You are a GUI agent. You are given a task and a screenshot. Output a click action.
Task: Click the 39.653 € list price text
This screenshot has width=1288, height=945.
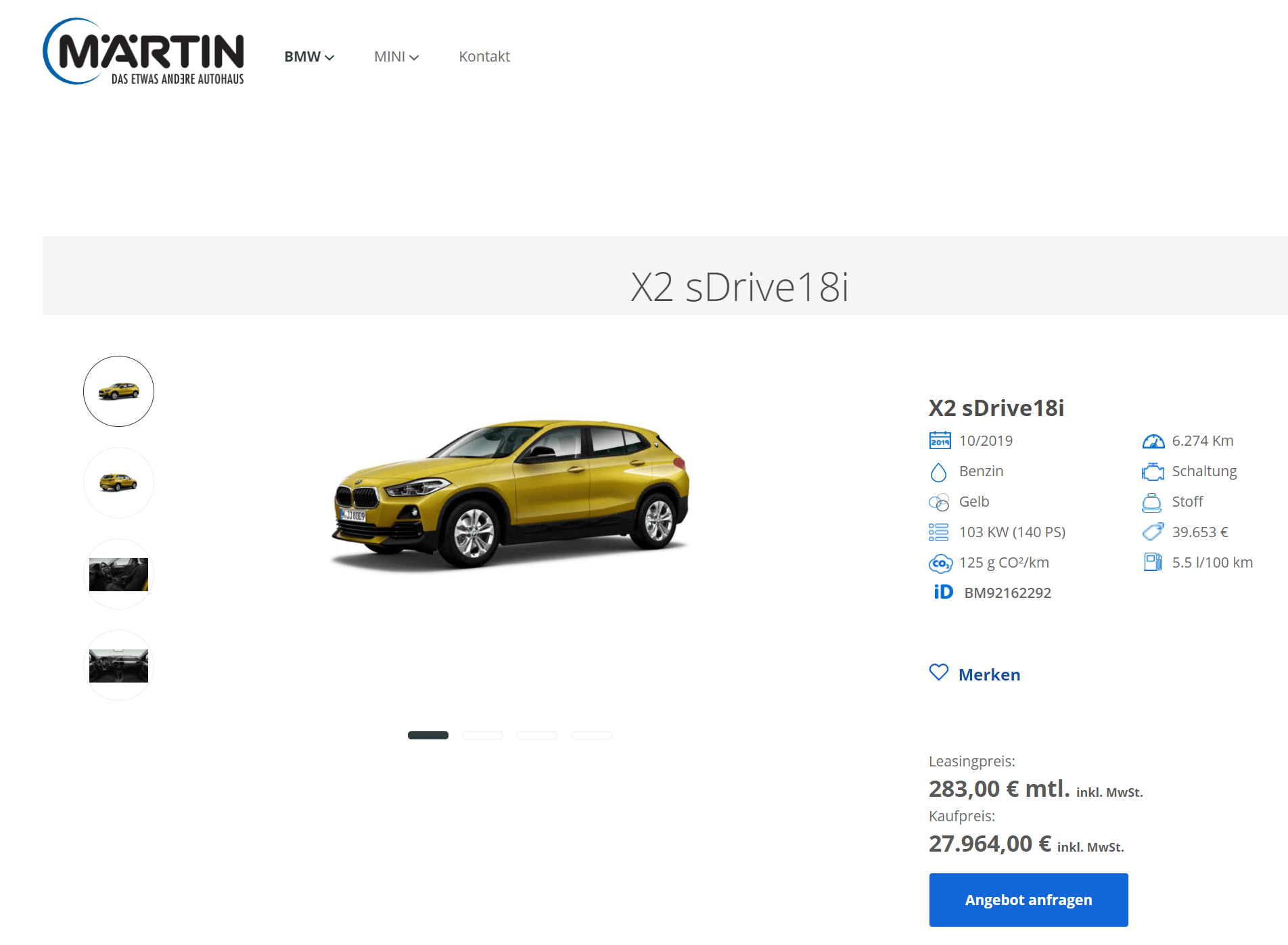[x=1200, y=532]
